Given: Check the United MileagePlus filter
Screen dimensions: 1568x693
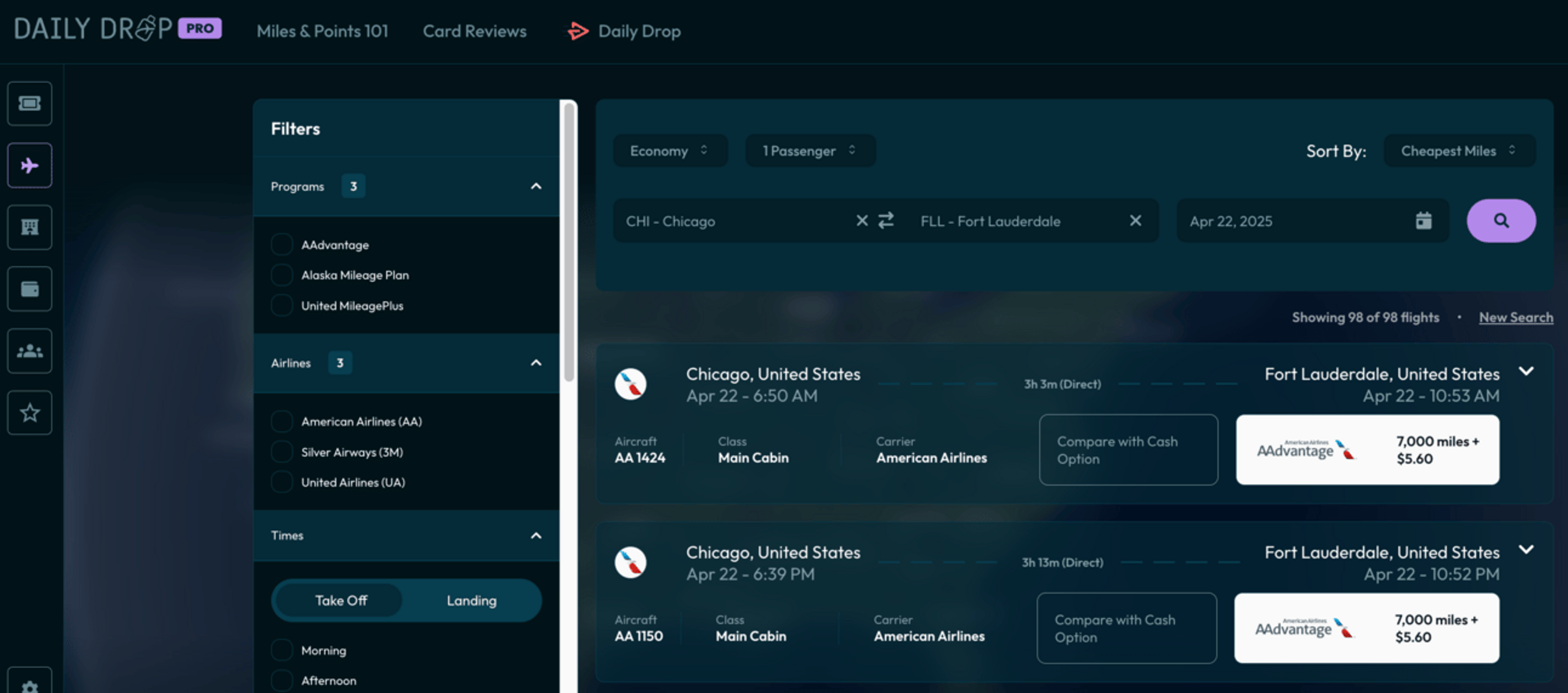Looking at the screenshot, I should 282,305.
